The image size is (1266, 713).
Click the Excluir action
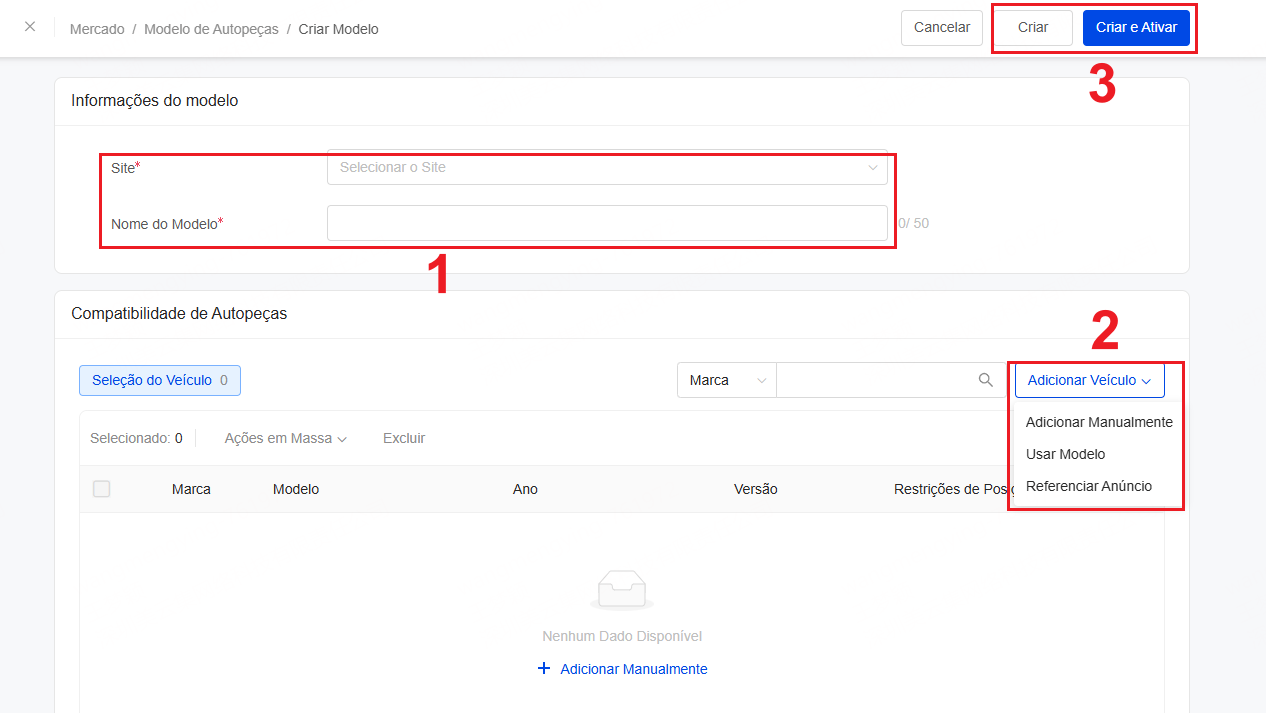(404, 438)
